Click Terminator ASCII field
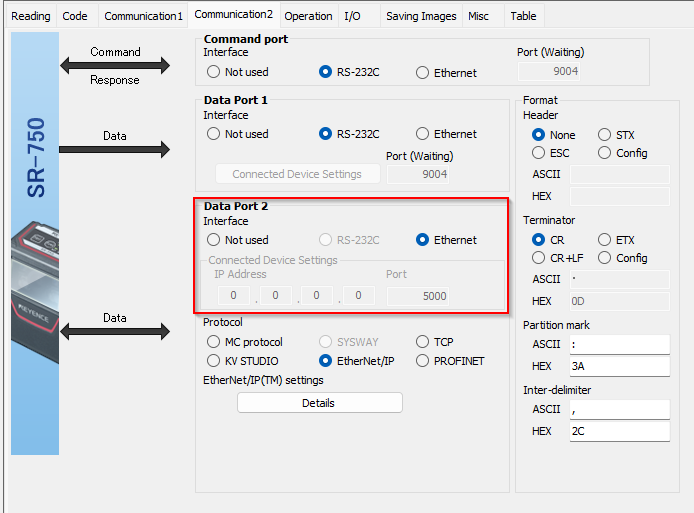Screen dimensions: 694x513 [620, 279]
